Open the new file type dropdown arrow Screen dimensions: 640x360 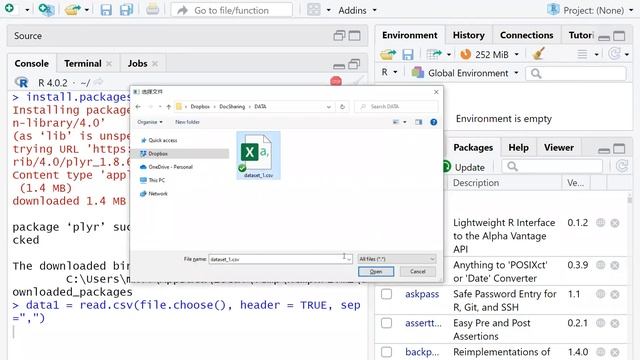[27, 10]
